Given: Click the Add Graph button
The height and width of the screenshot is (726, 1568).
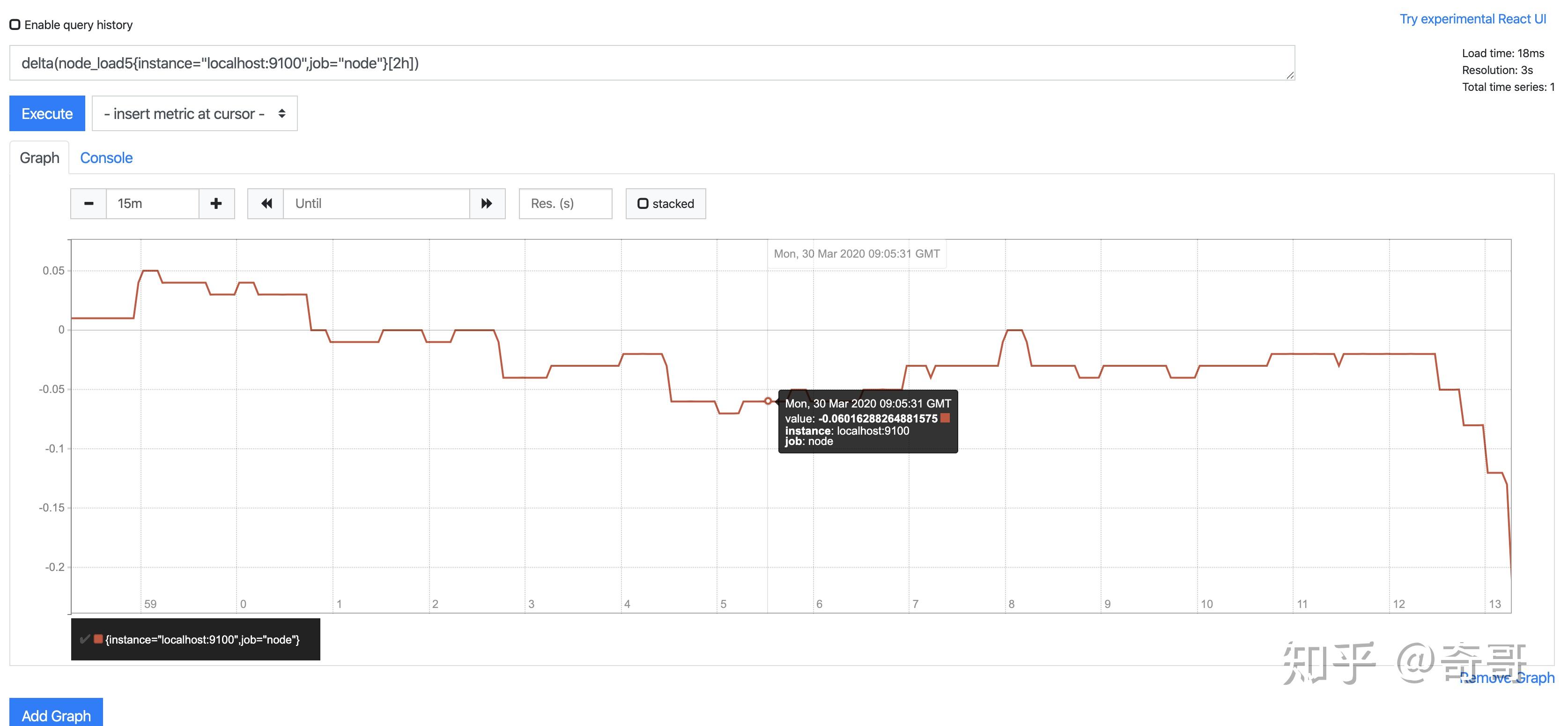Looking at the screenshot, I should 56,714.
